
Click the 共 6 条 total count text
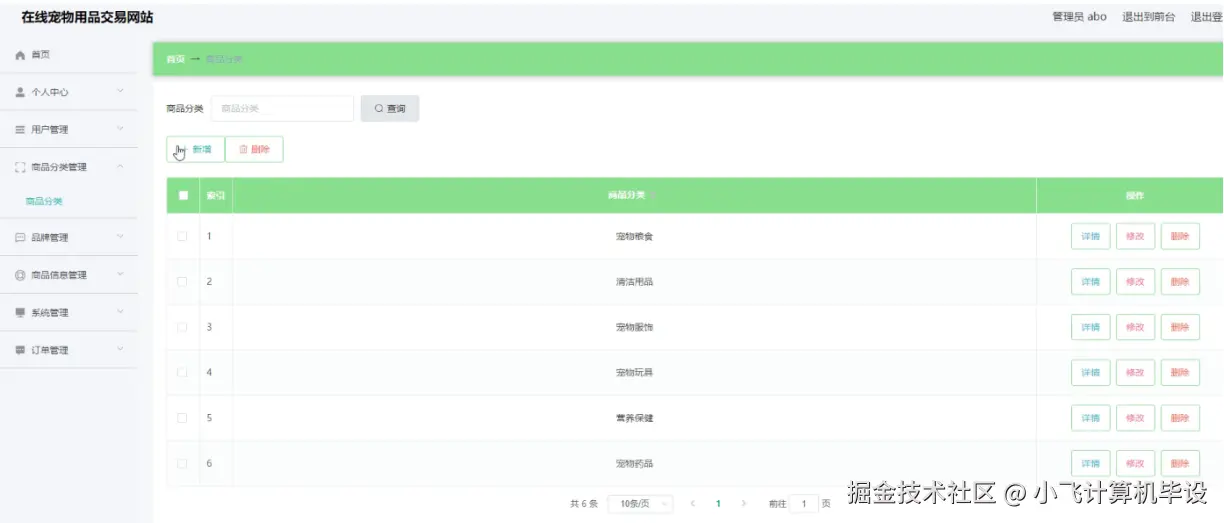tap(583, 504)
